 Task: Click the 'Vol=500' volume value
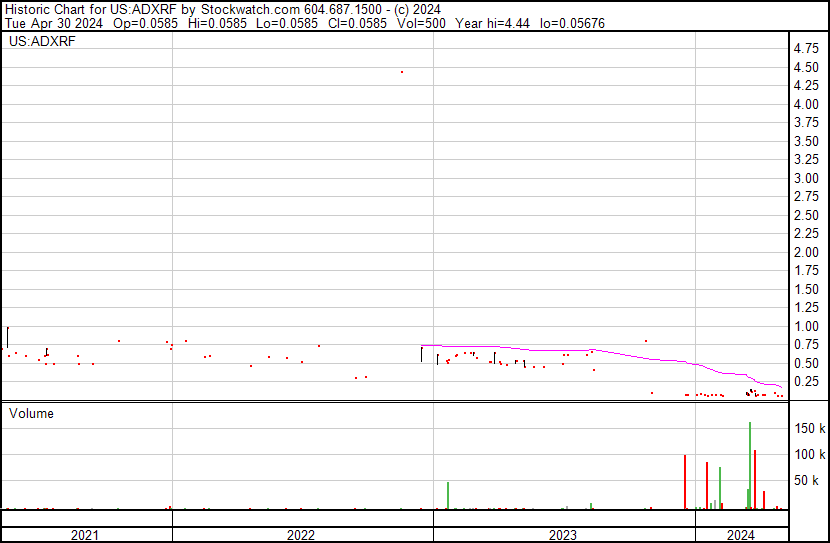pos(421,23)
